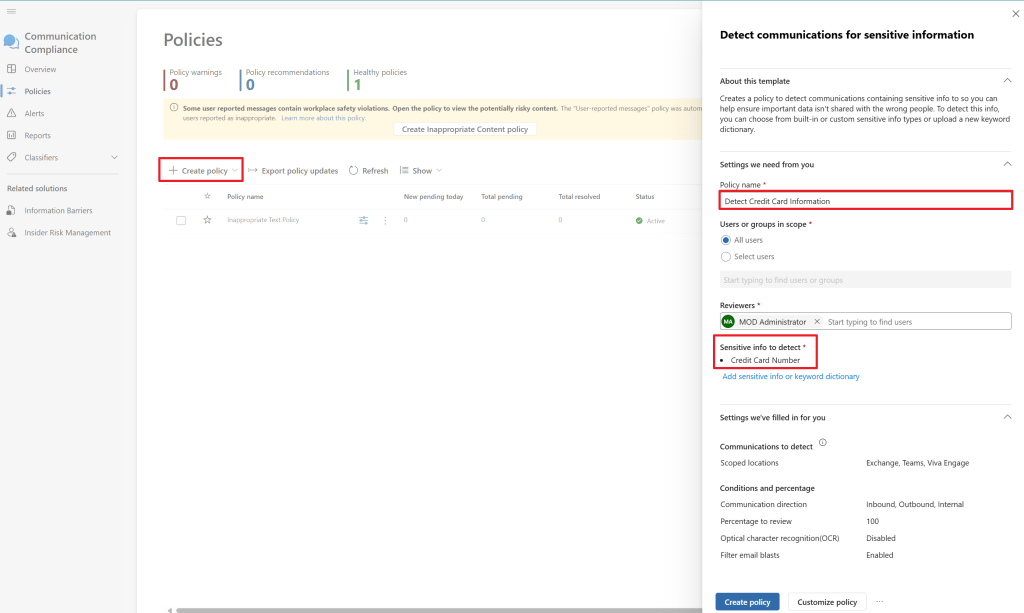
Task: Select the All users radio button
Action: (x=726, y=240)
